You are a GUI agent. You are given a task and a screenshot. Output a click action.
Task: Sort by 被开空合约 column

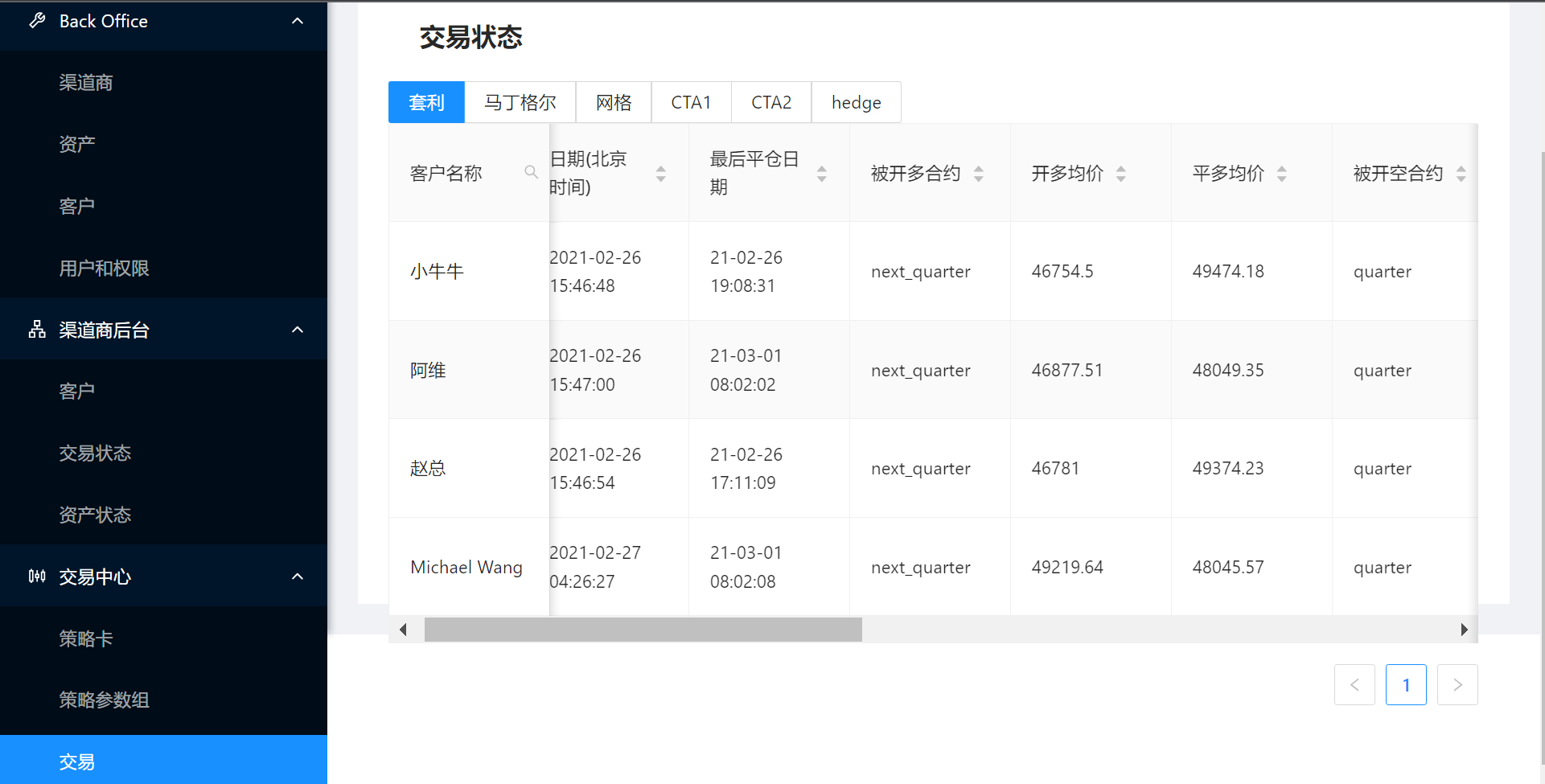(x=1461, y=173)
